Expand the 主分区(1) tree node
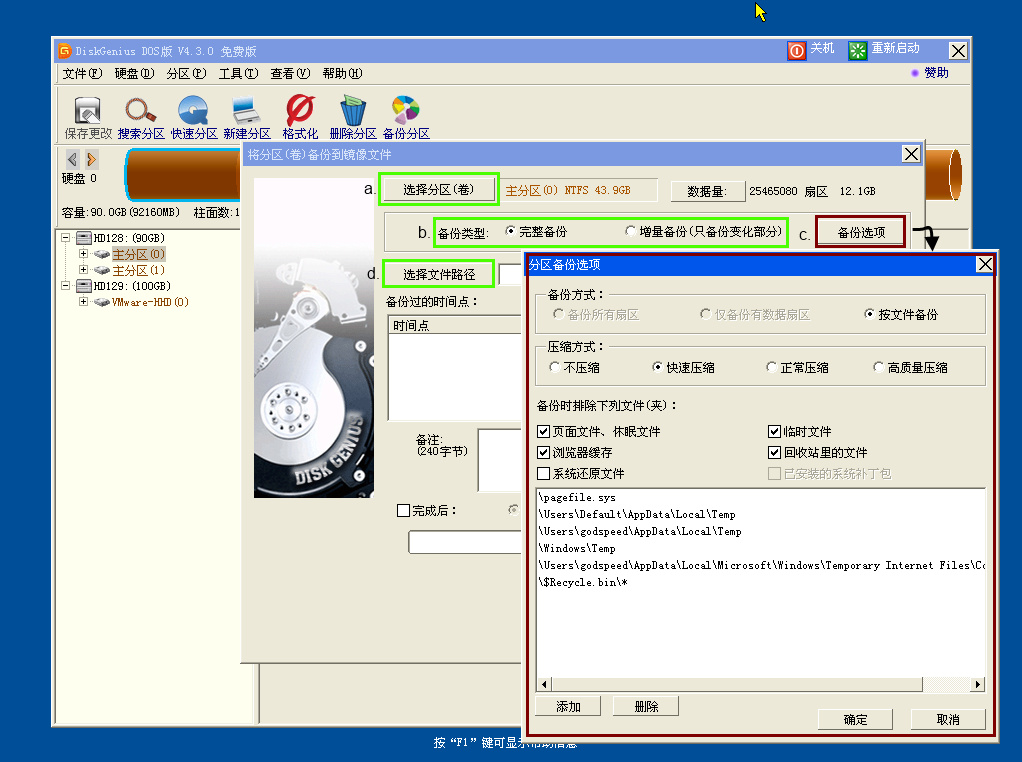Screen dimensions: 1022x762 [83, 270]
